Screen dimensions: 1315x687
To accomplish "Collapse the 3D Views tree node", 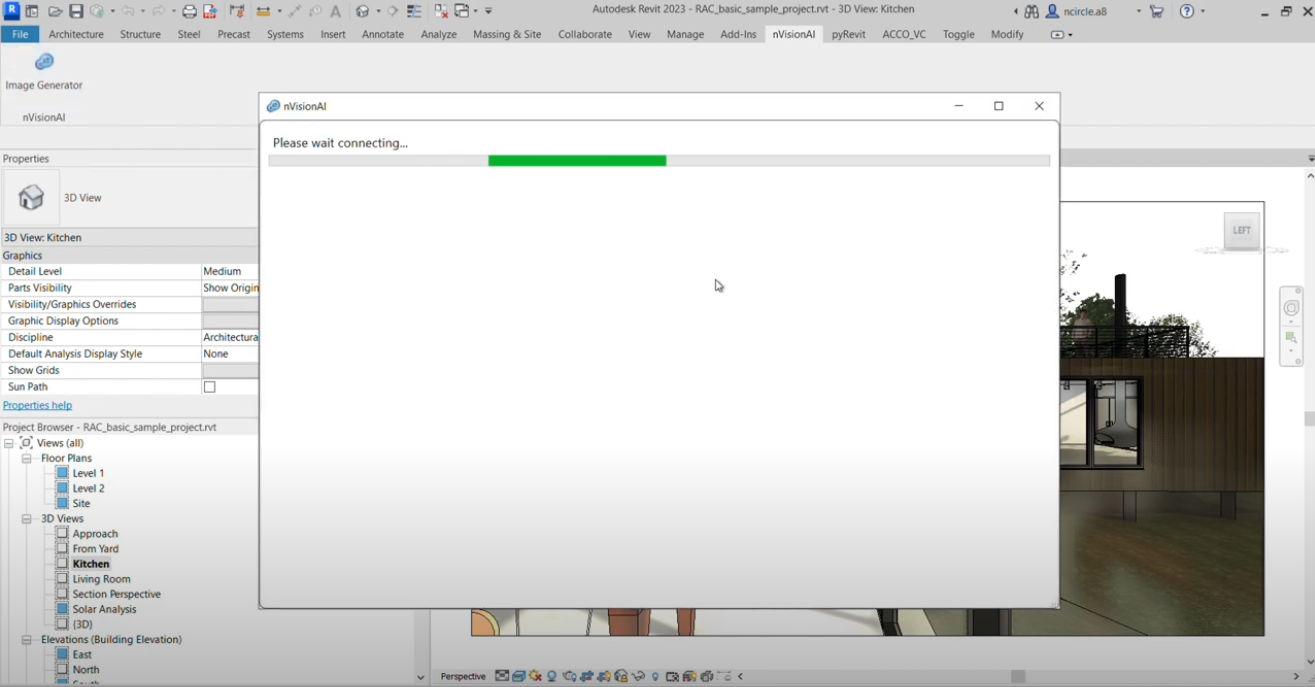I will pyautogui.click(x=27, y=519).
